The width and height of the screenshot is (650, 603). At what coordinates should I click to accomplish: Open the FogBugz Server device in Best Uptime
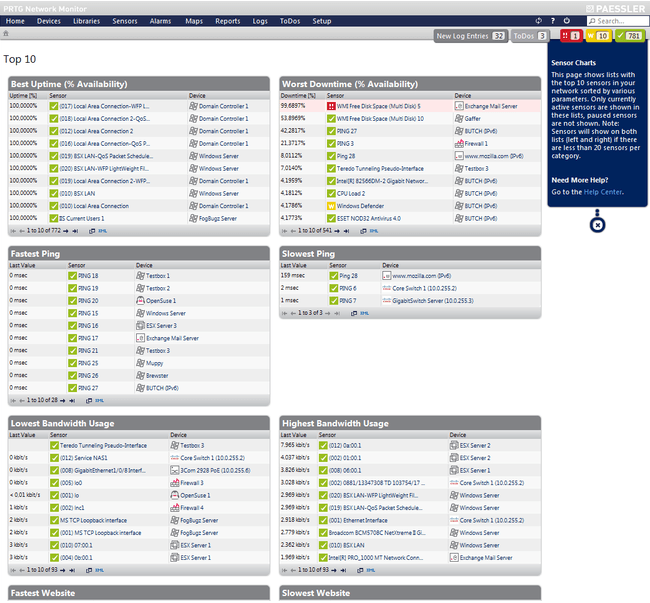click(218, 218)
